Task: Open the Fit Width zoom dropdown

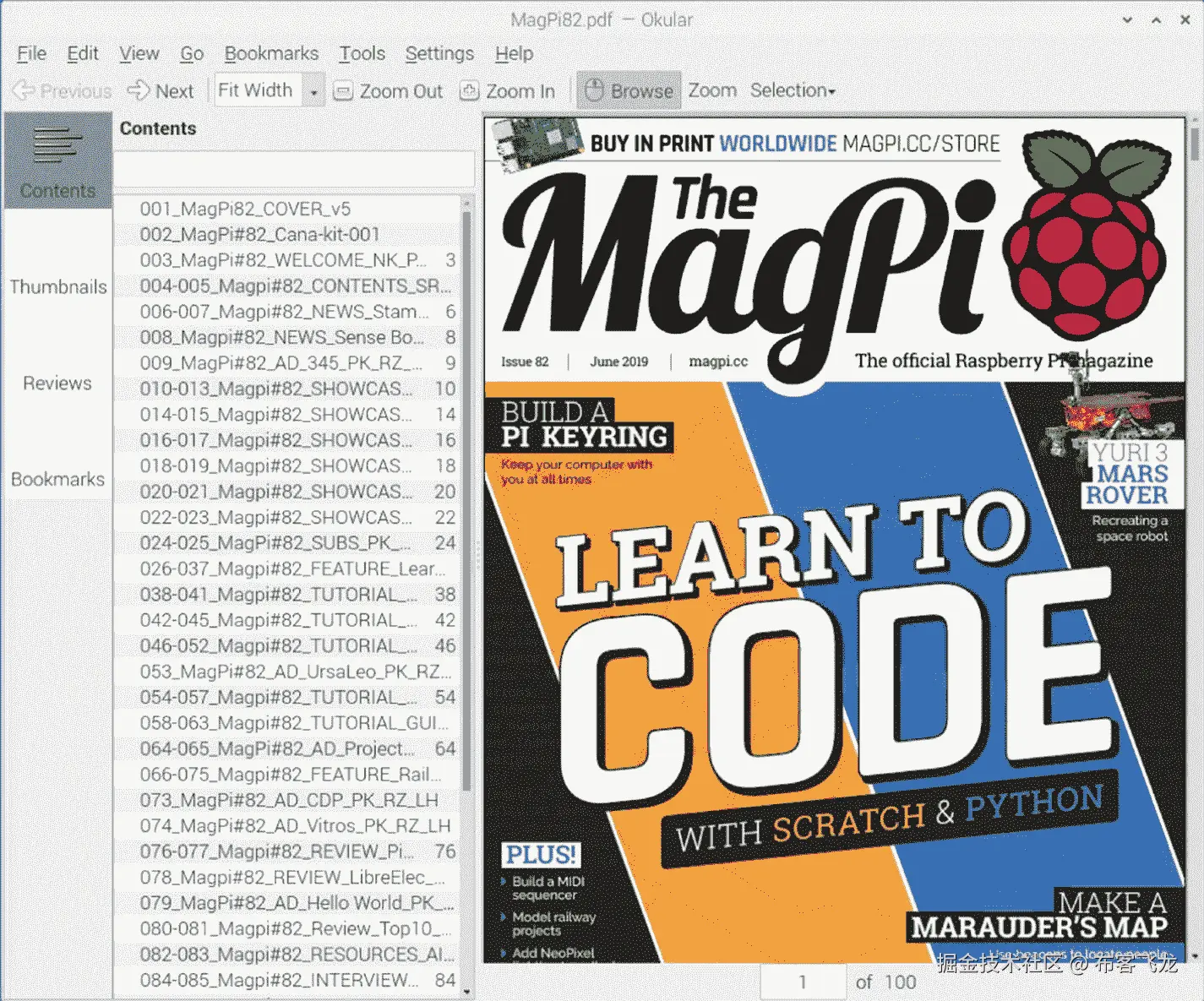Action: click(313, 90)
